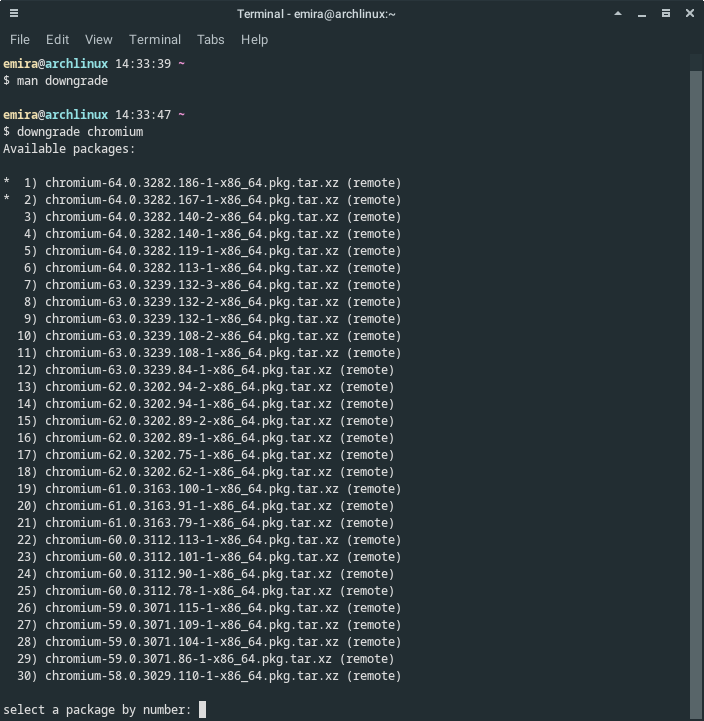
Task: Open the window menu hamburger icon
Action: point(14,13)
